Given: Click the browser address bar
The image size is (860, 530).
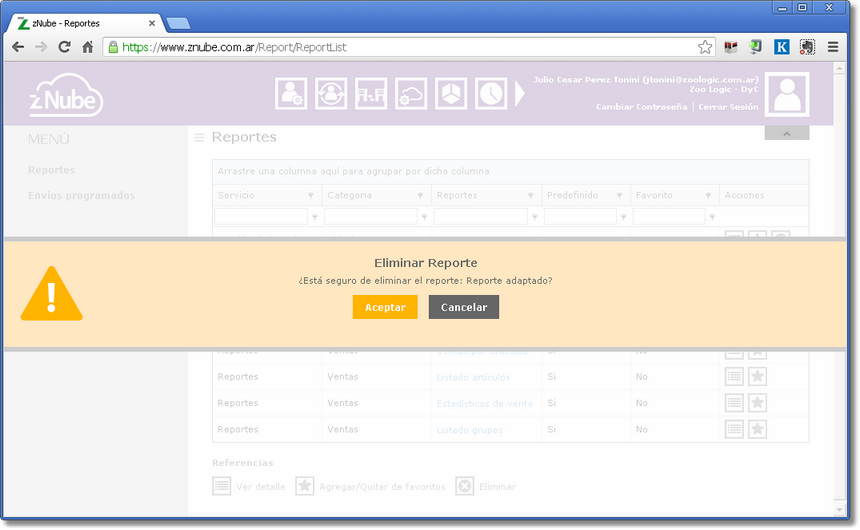Looking at the screenshot, I should 400,47.
